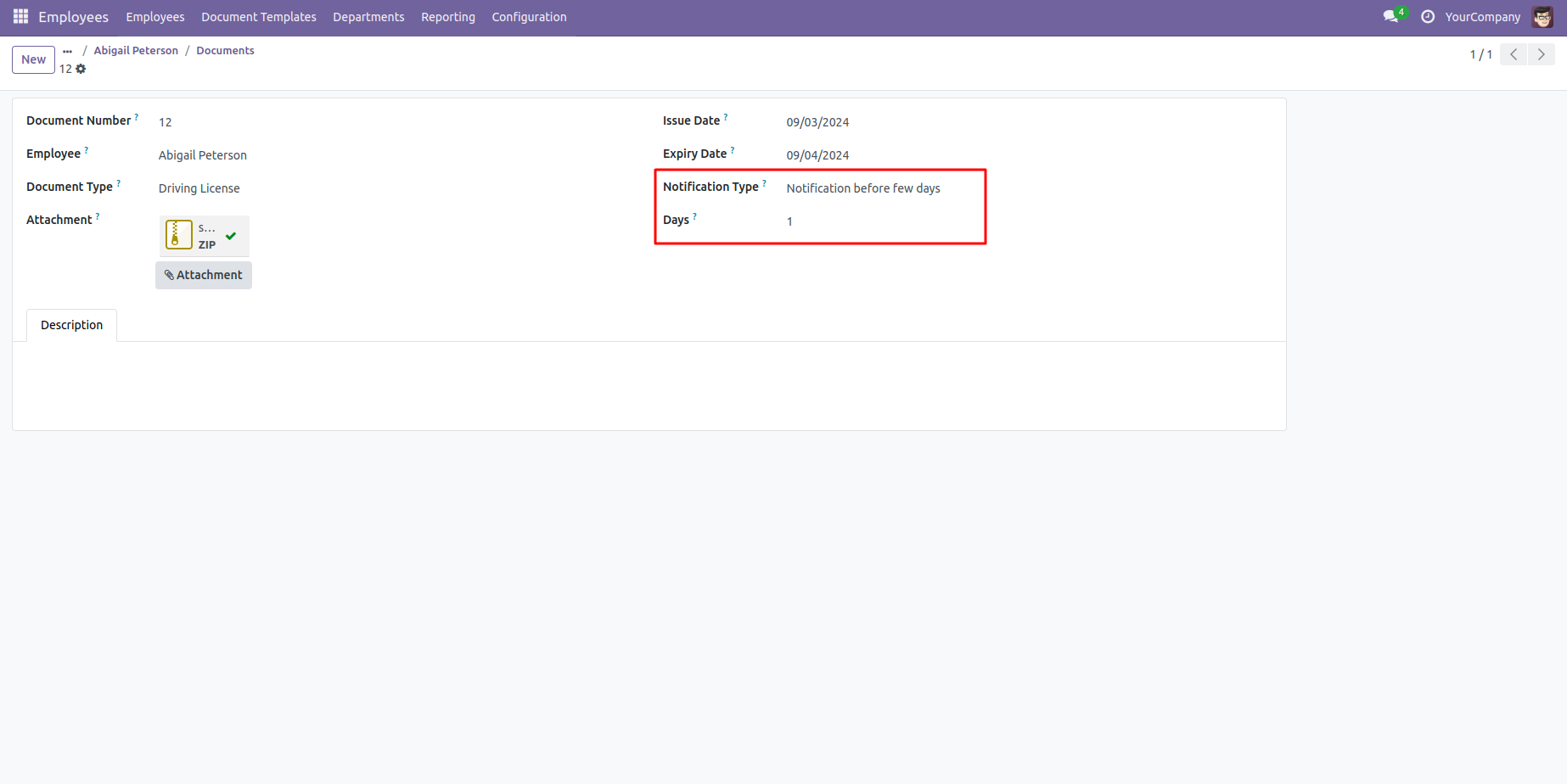Click the New button
The height and width of the screenshot is (784, 1567).
click(33, 59)
